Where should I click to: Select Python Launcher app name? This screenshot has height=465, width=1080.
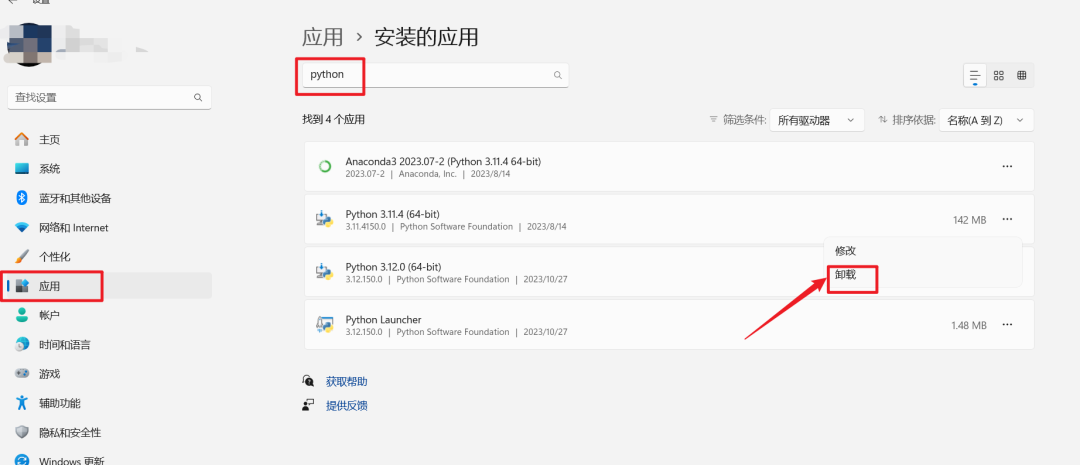pyautogui.click(x=383, y=320)
